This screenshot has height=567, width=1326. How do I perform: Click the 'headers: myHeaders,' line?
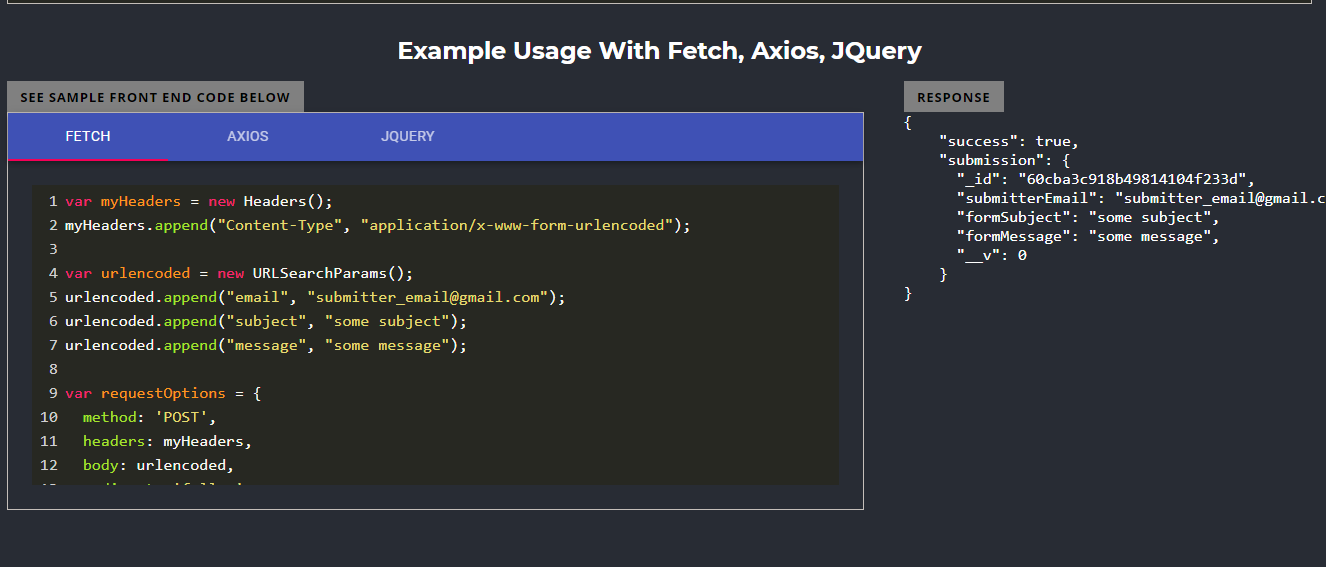pos(167,441)
